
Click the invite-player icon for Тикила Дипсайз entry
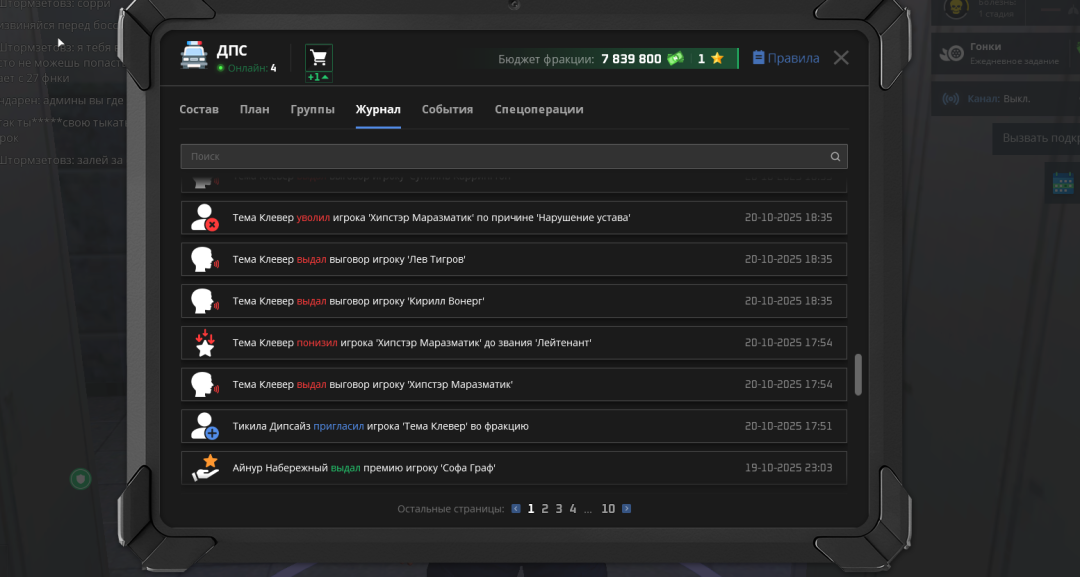pos(205,427)
